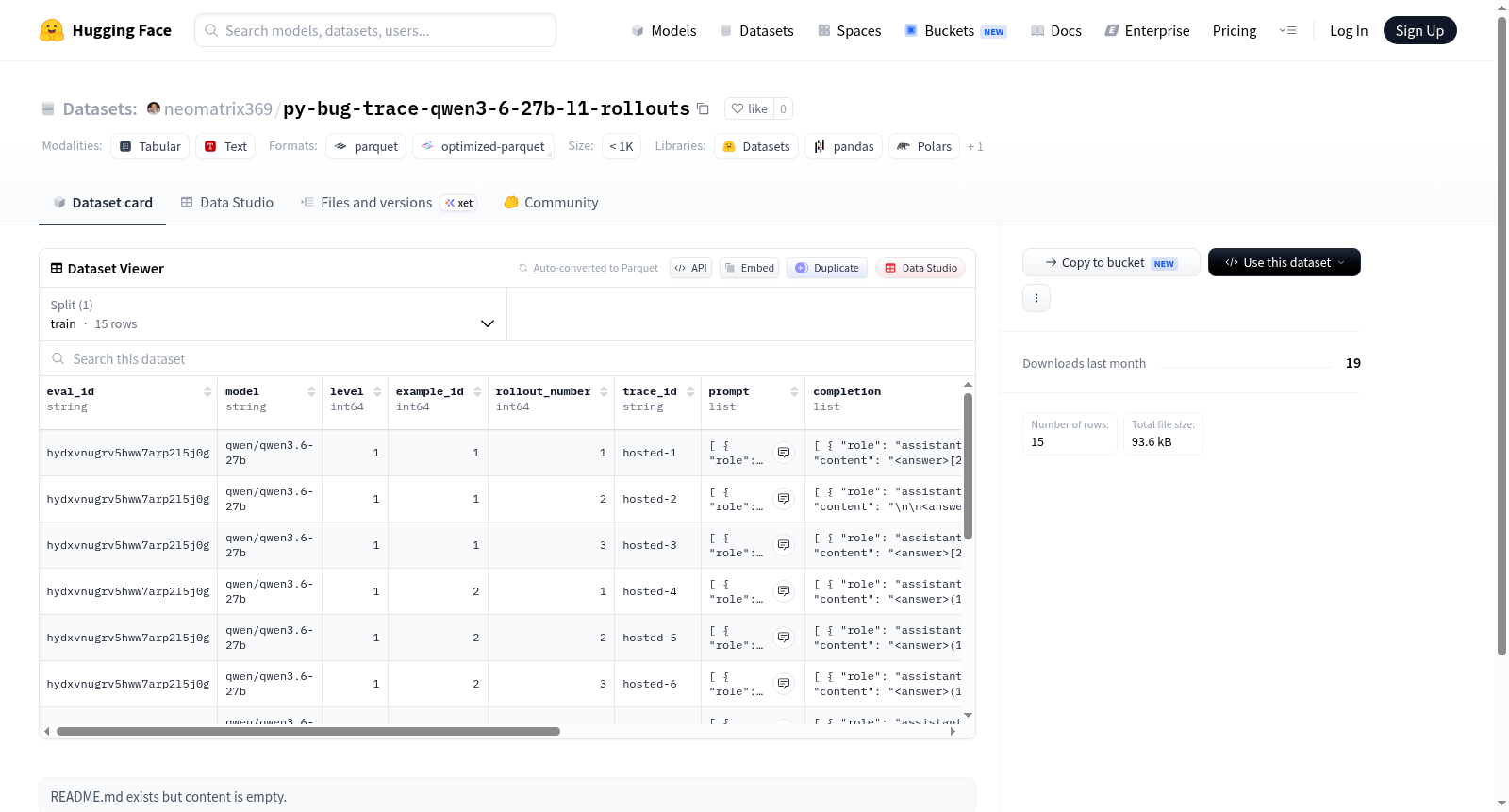
Task: Switch to the Dataset card tab
Action: tap(102, 202)
